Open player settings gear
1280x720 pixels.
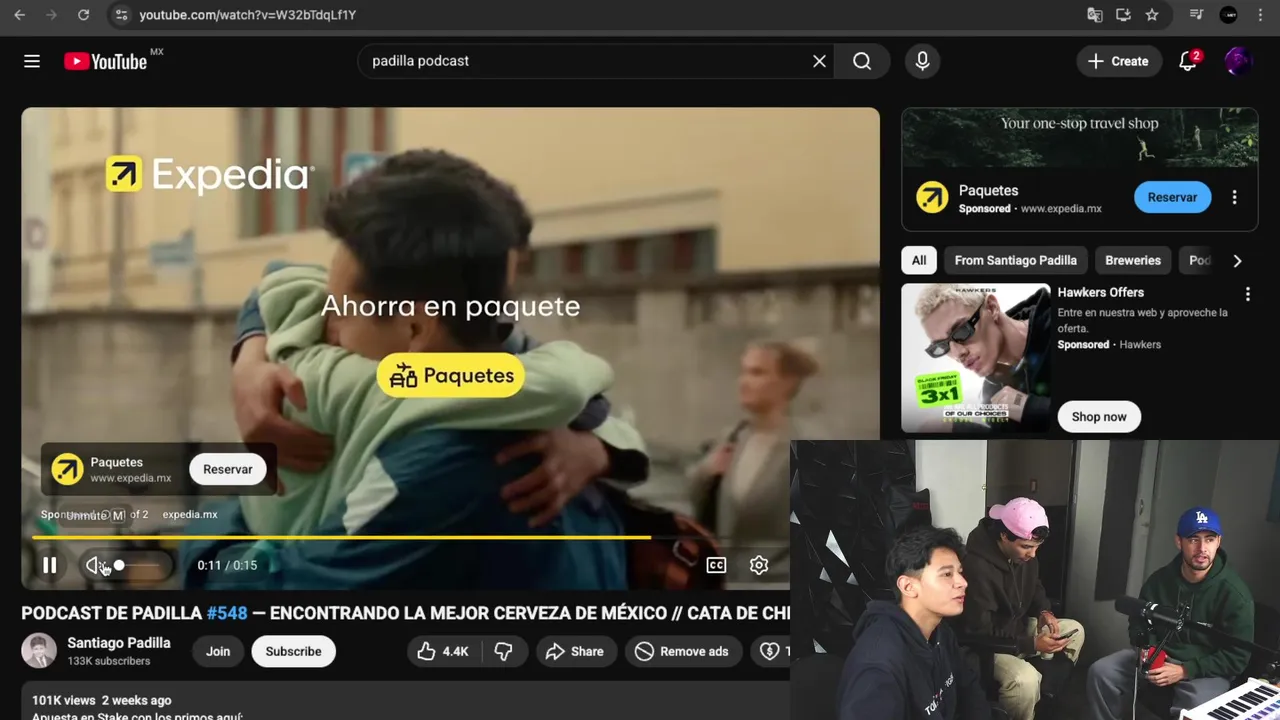pos(759,565)
